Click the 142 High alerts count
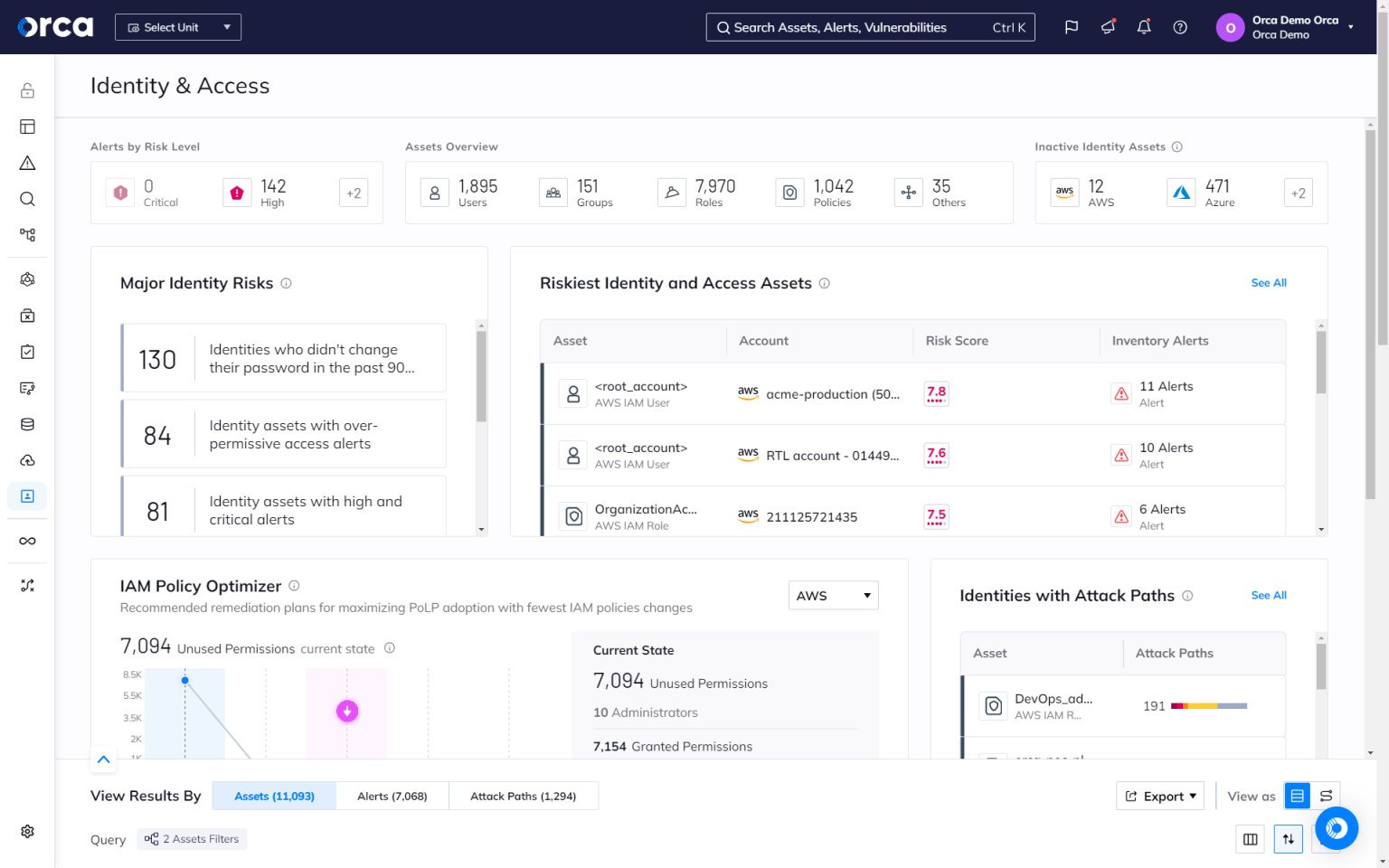 (273, 186)
